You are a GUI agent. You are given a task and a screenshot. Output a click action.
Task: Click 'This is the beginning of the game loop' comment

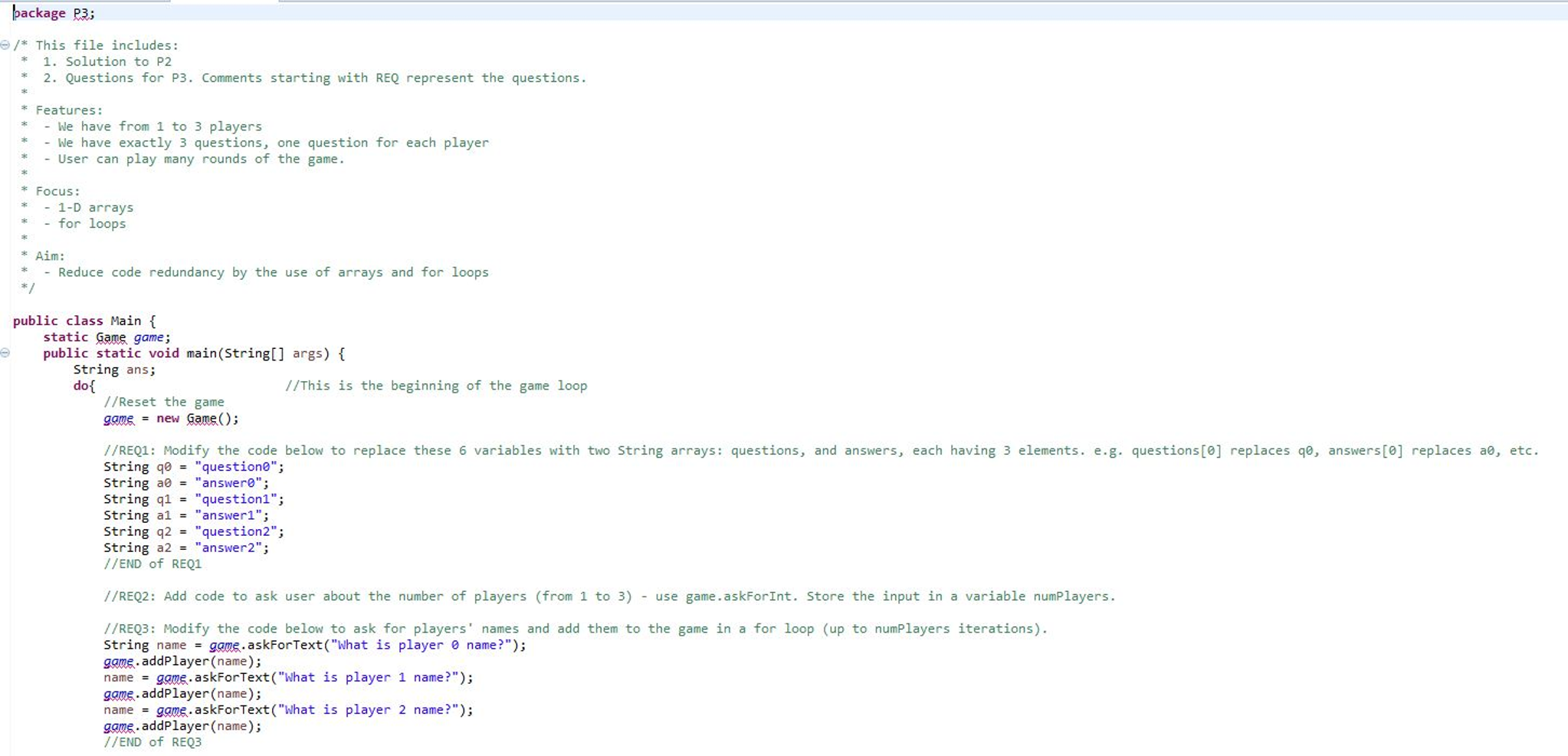pyautogui.click(x=436, y=386)
